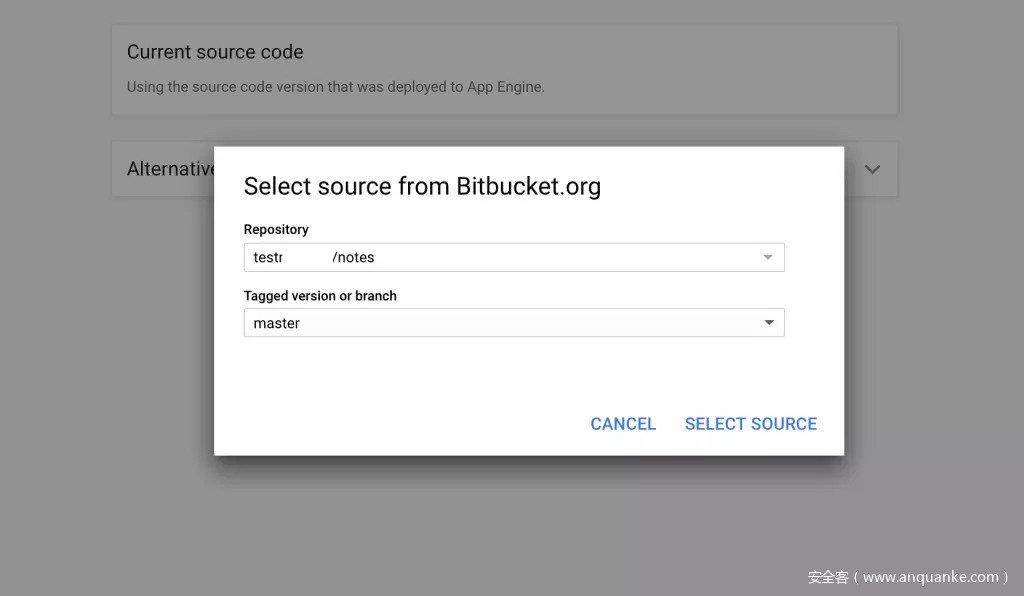Click the partially hidden Alternative heading
The width and height of the screenshot is (1024, 596).
click(x=170, y=169)
